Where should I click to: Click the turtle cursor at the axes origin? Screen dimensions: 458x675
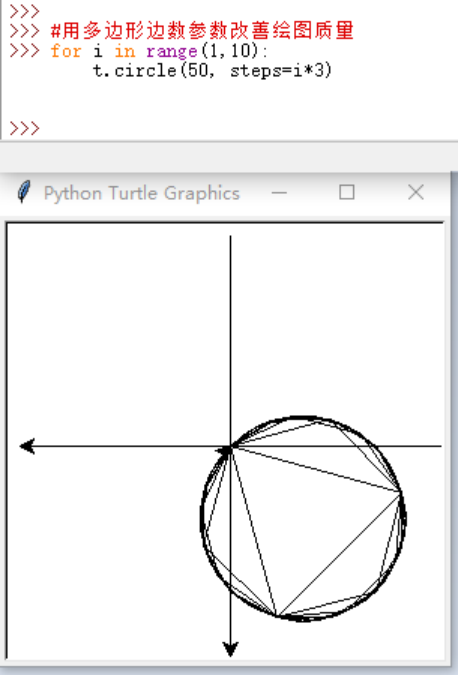click(224, 451)
